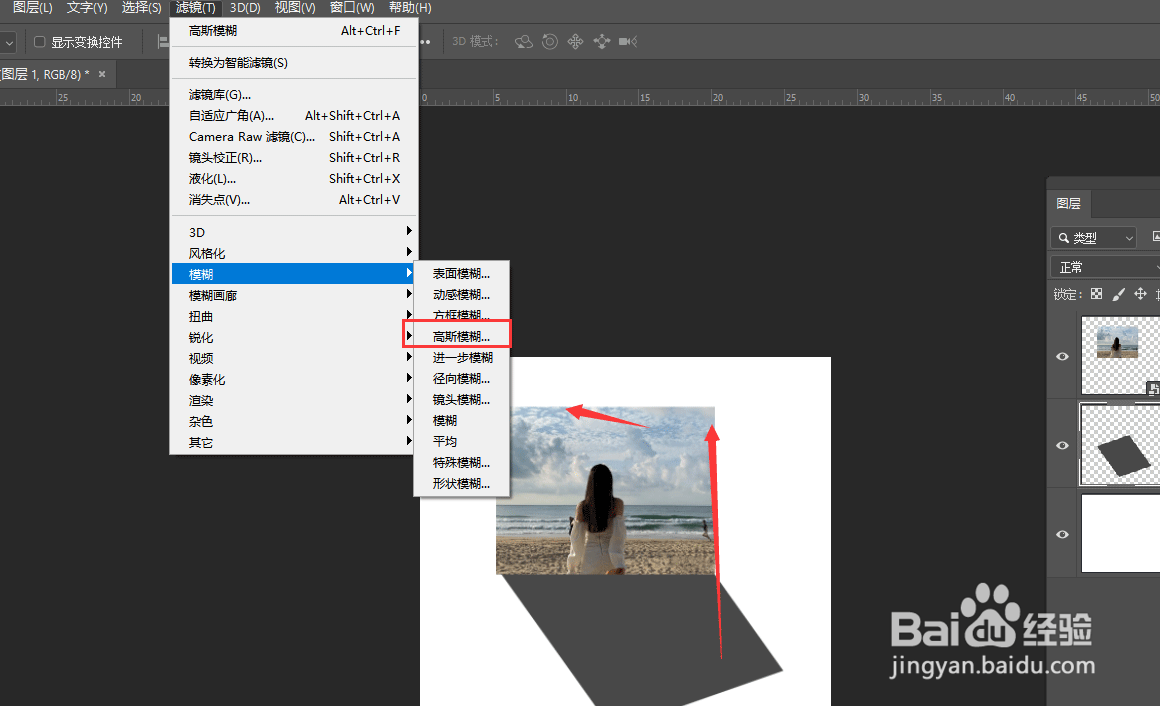
Task: Click the lock position move icon
Action: click(1141, 294)
